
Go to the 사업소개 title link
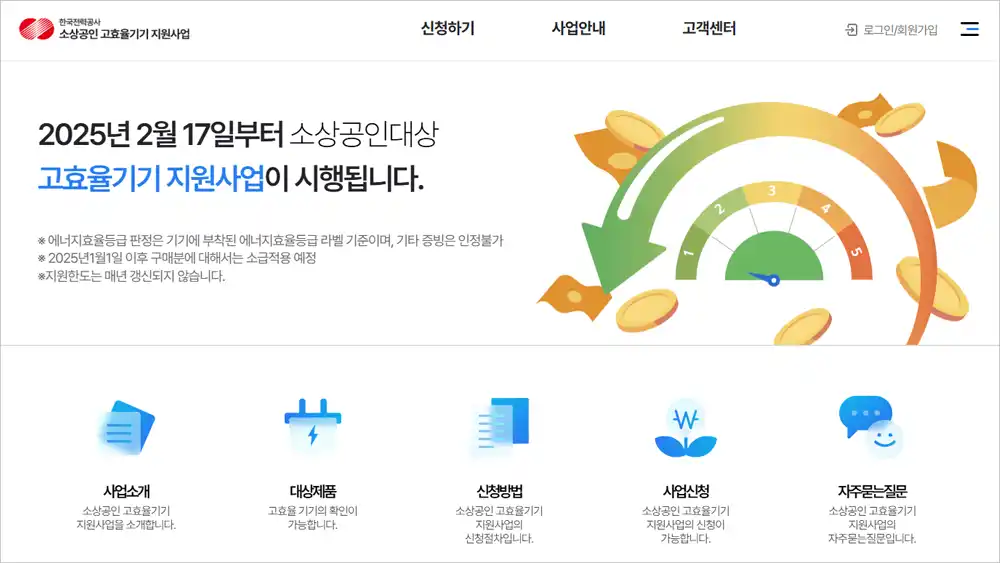coord(126,491)
